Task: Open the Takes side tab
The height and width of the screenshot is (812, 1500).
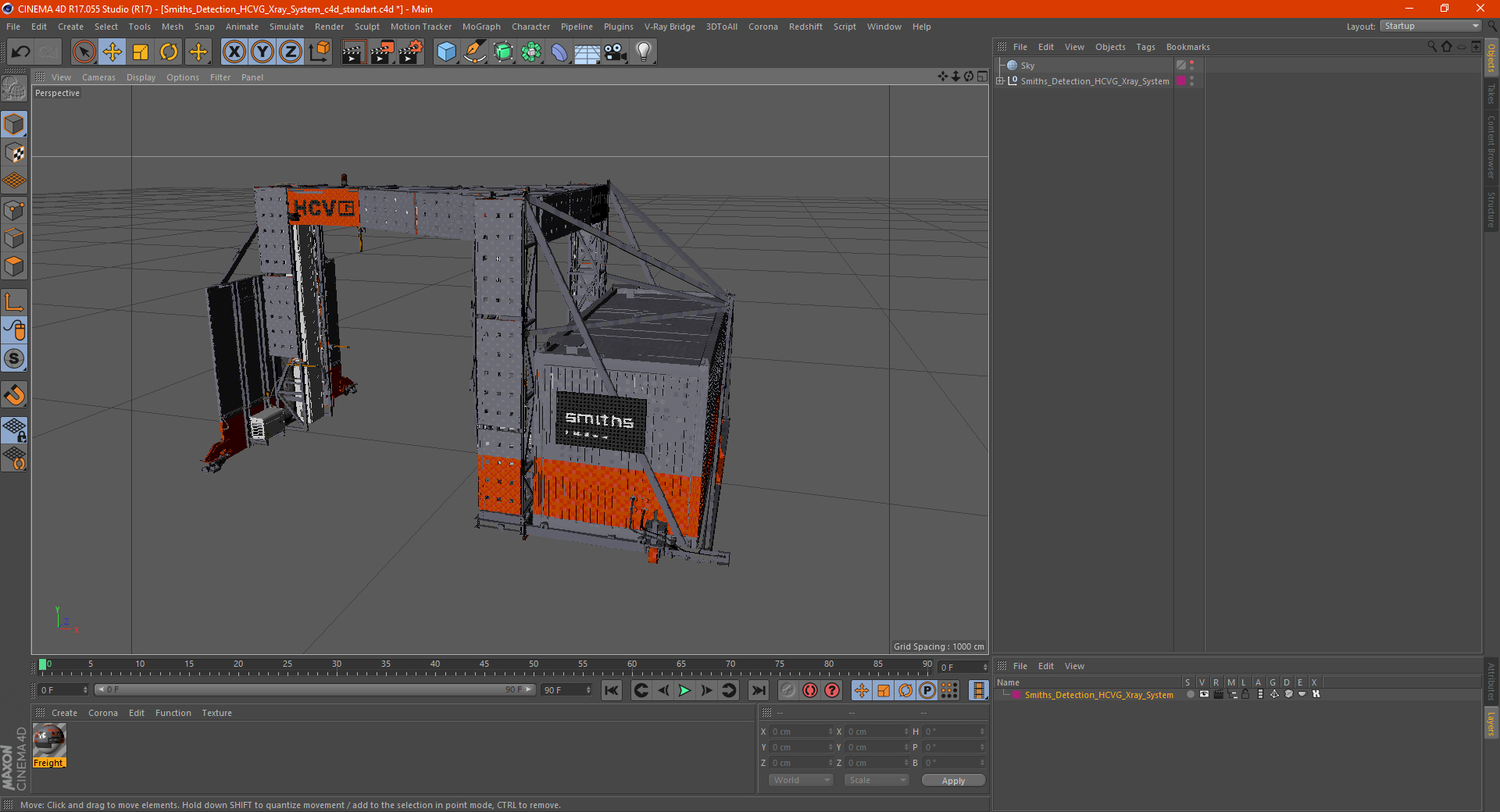Action: 1491,94
